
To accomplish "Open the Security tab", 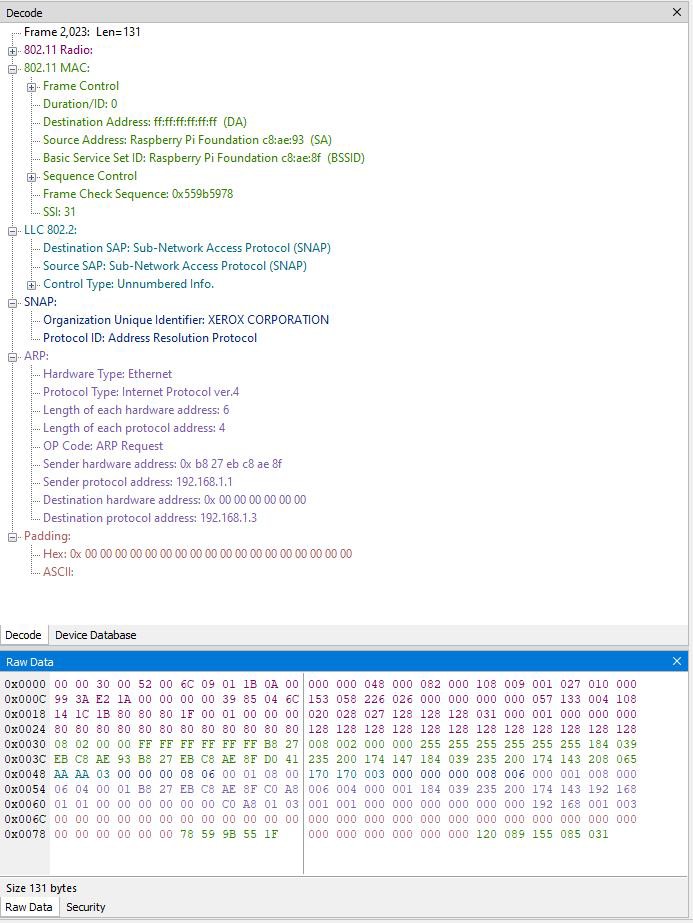I will tap(85, 907).
